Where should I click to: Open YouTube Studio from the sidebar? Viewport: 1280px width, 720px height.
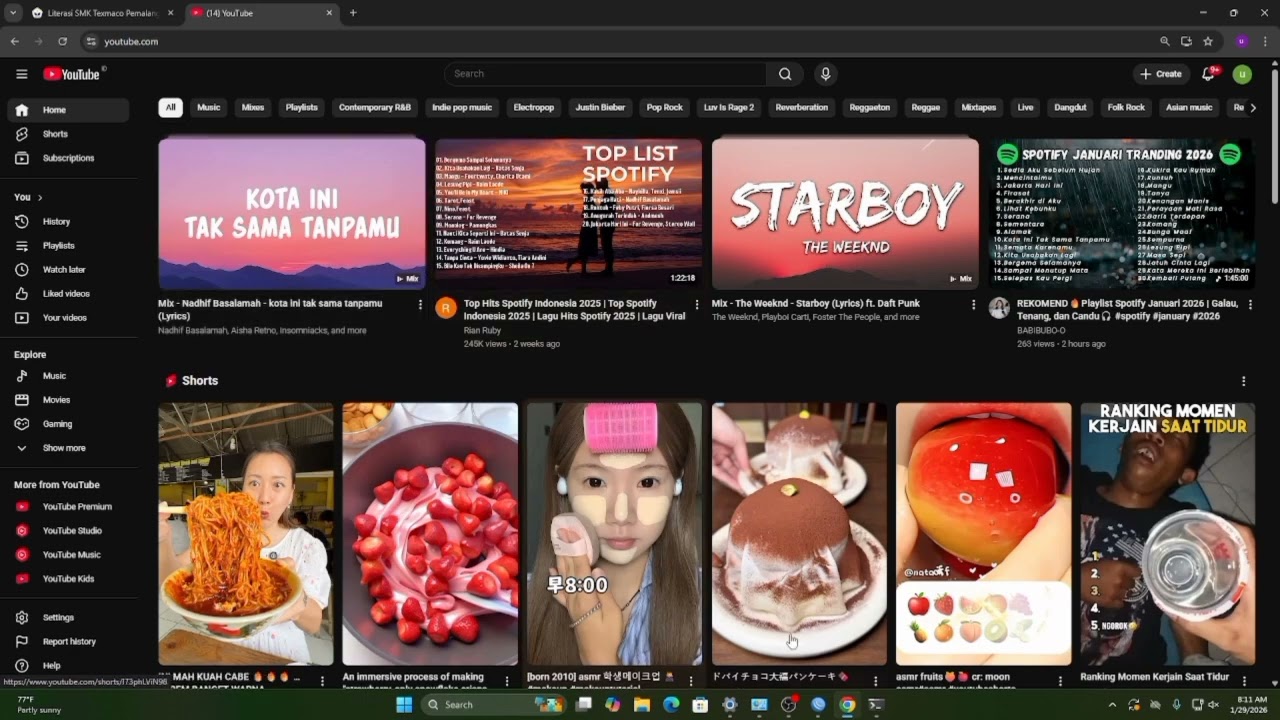tap(68, 531)
